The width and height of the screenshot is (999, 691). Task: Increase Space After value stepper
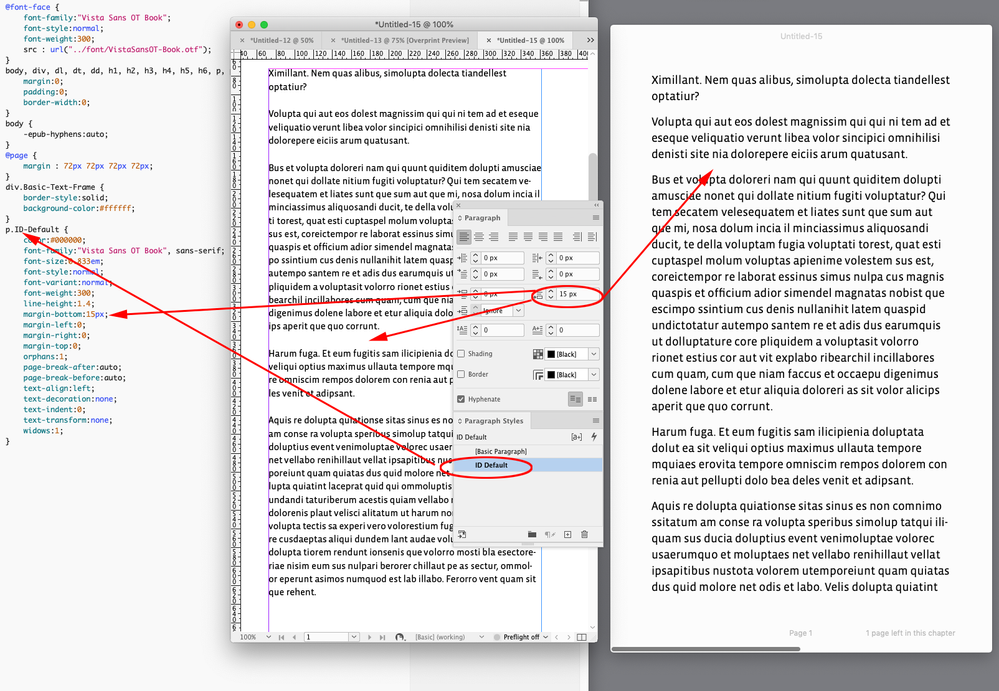point(551,292)
